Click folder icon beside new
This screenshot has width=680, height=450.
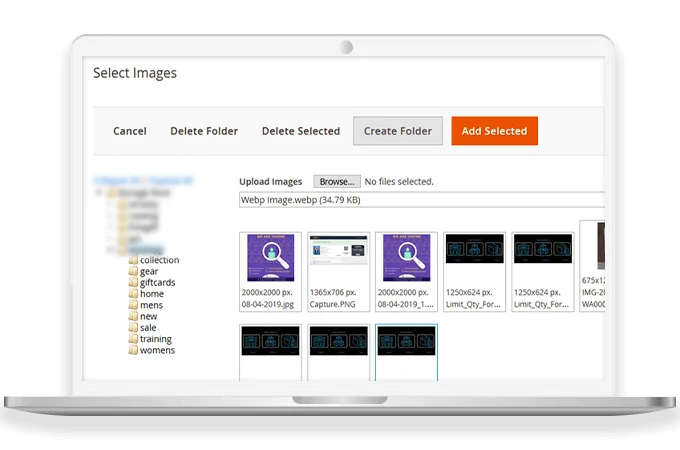click(x=133, y=316)
